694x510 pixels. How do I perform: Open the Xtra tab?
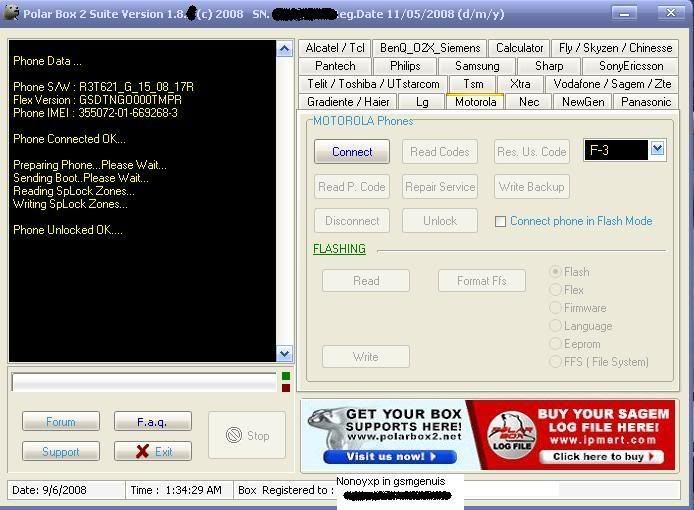520,84
